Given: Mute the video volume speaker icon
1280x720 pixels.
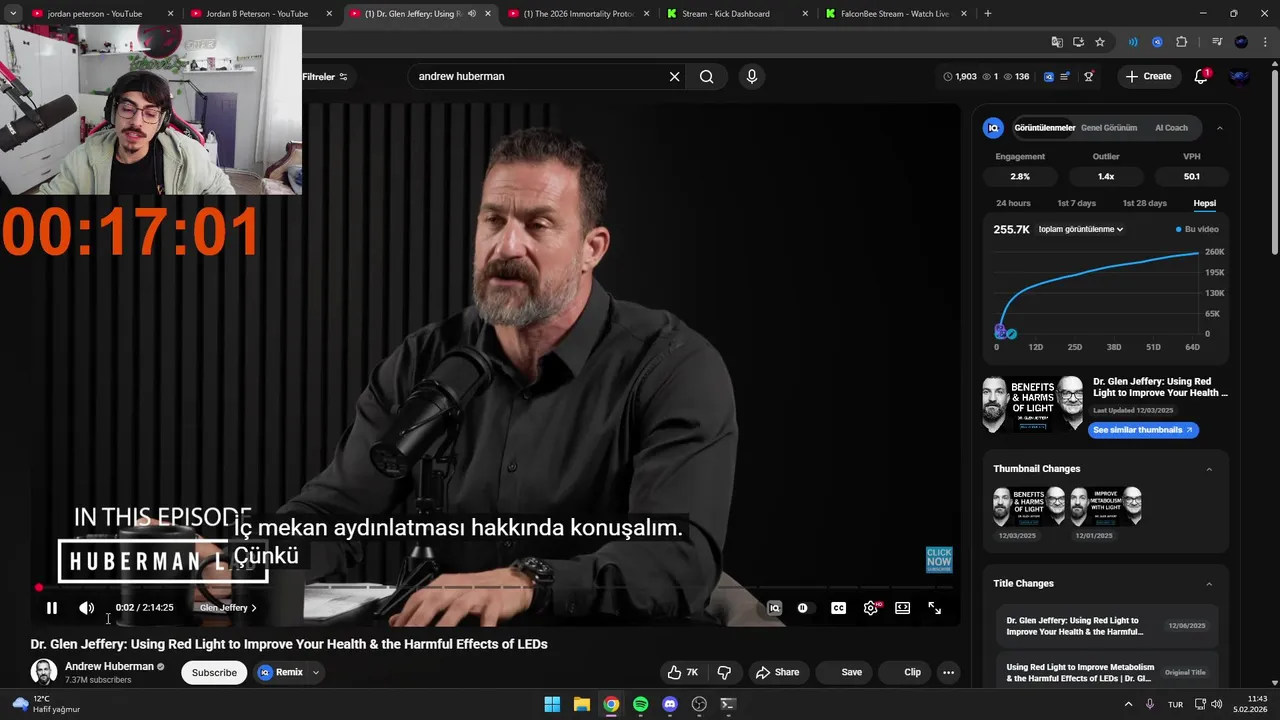Looking at the screenshot, I should click(x=87, y=608).
